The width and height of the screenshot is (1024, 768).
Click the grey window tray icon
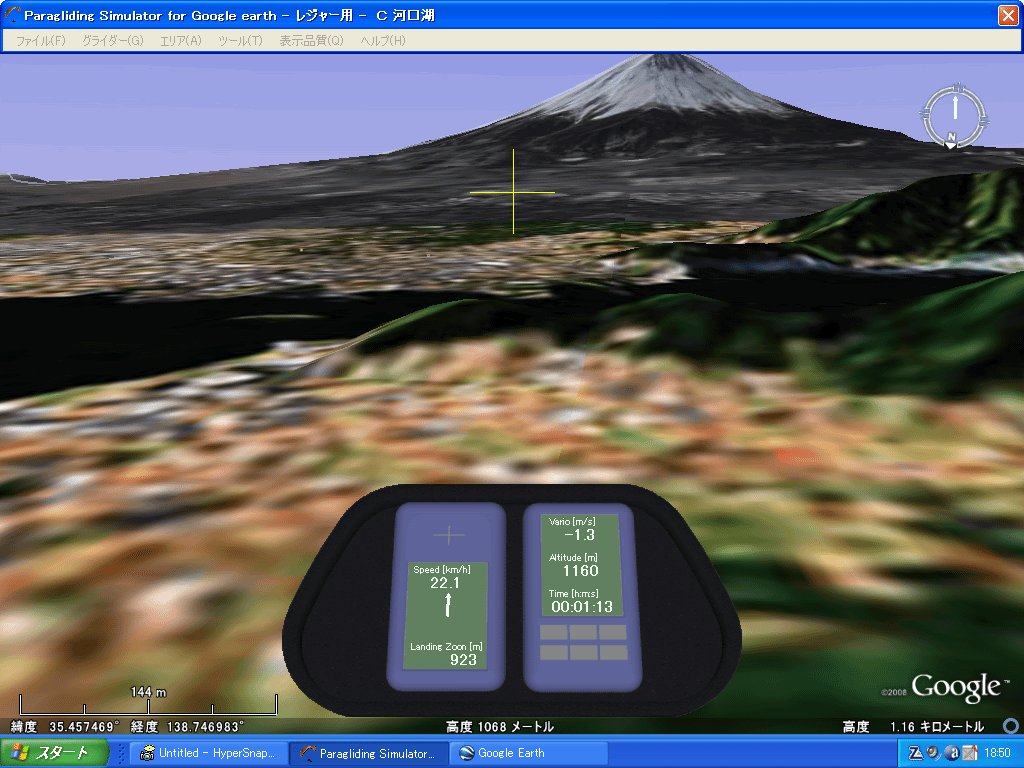(x=970, y=753)
